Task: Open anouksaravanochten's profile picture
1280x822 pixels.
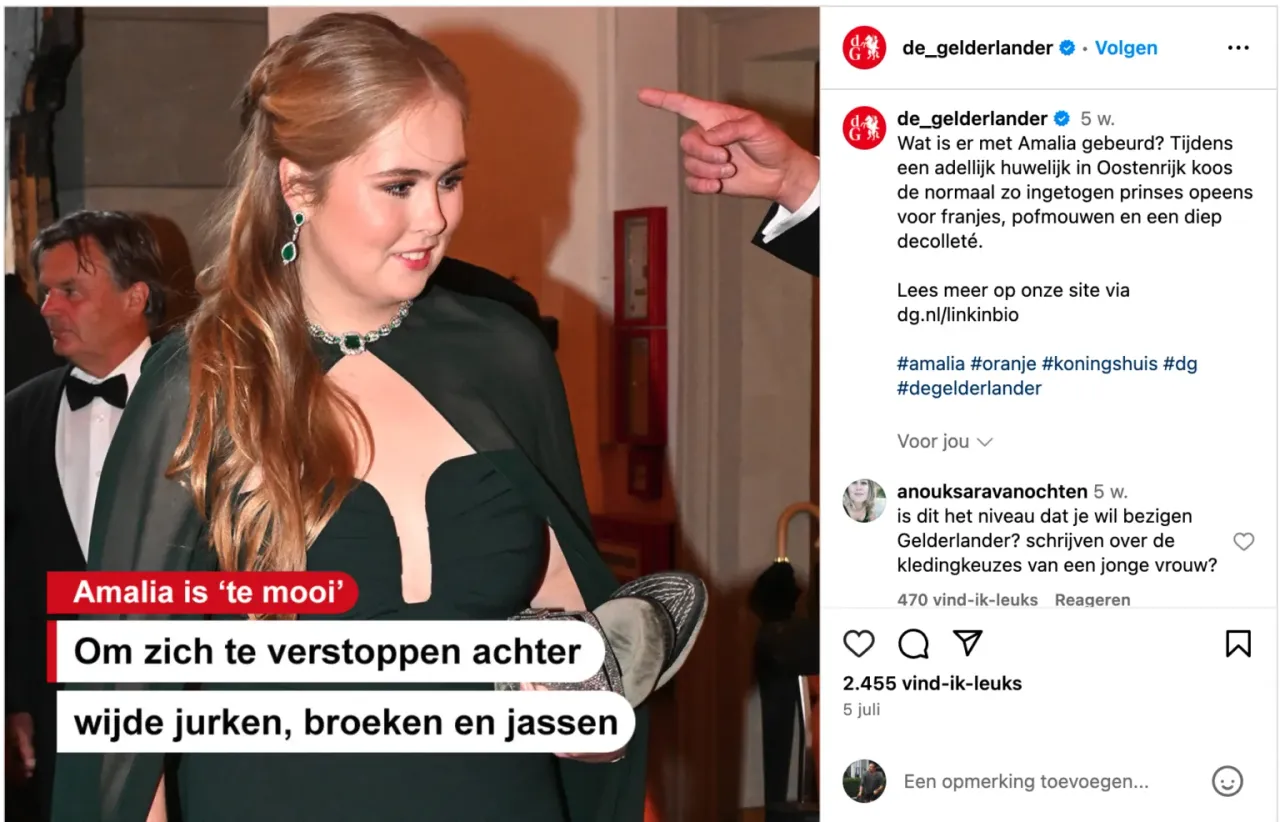Action: (864, 501)
